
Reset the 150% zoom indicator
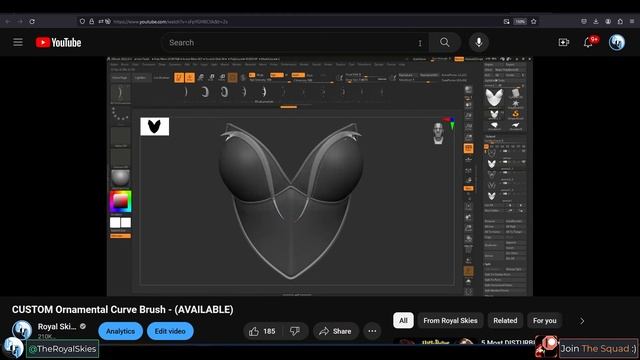[x=520, y=21]
